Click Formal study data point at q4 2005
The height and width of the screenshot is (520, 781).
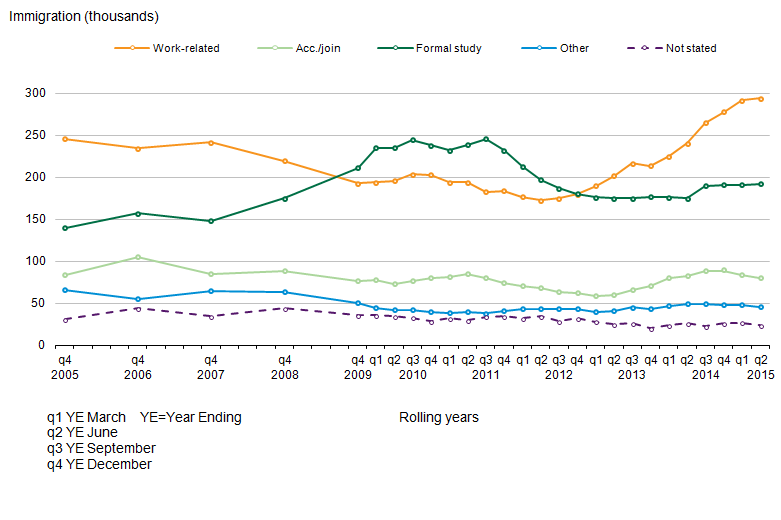coord(65,228)
